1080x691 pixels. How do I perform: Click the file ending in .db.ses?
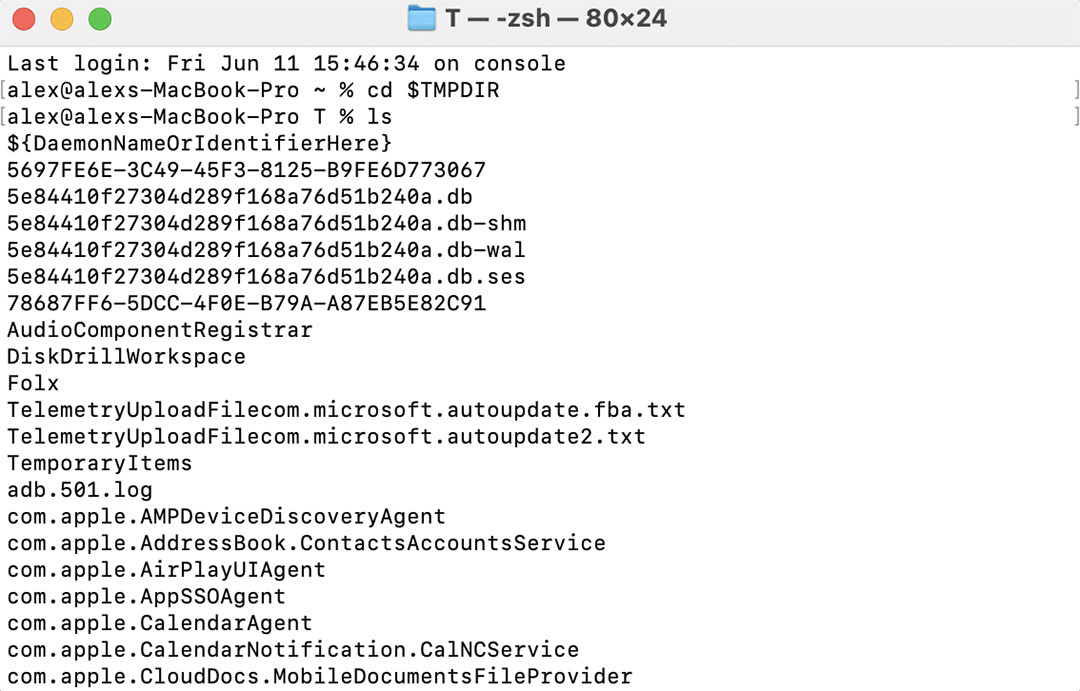pos(266,276)
